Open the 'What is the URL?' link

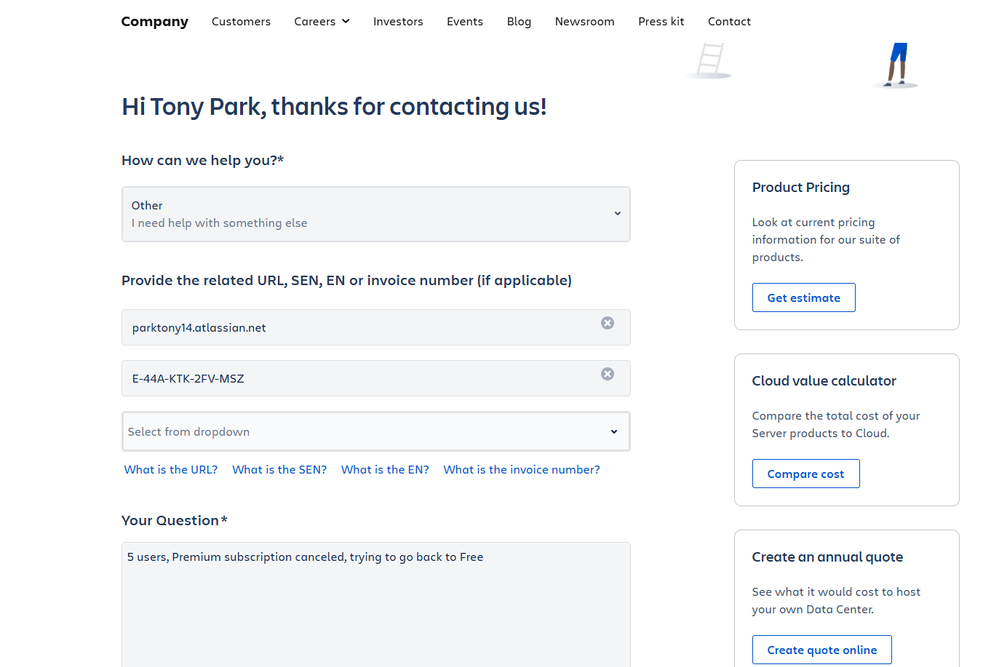pos(171,470)
